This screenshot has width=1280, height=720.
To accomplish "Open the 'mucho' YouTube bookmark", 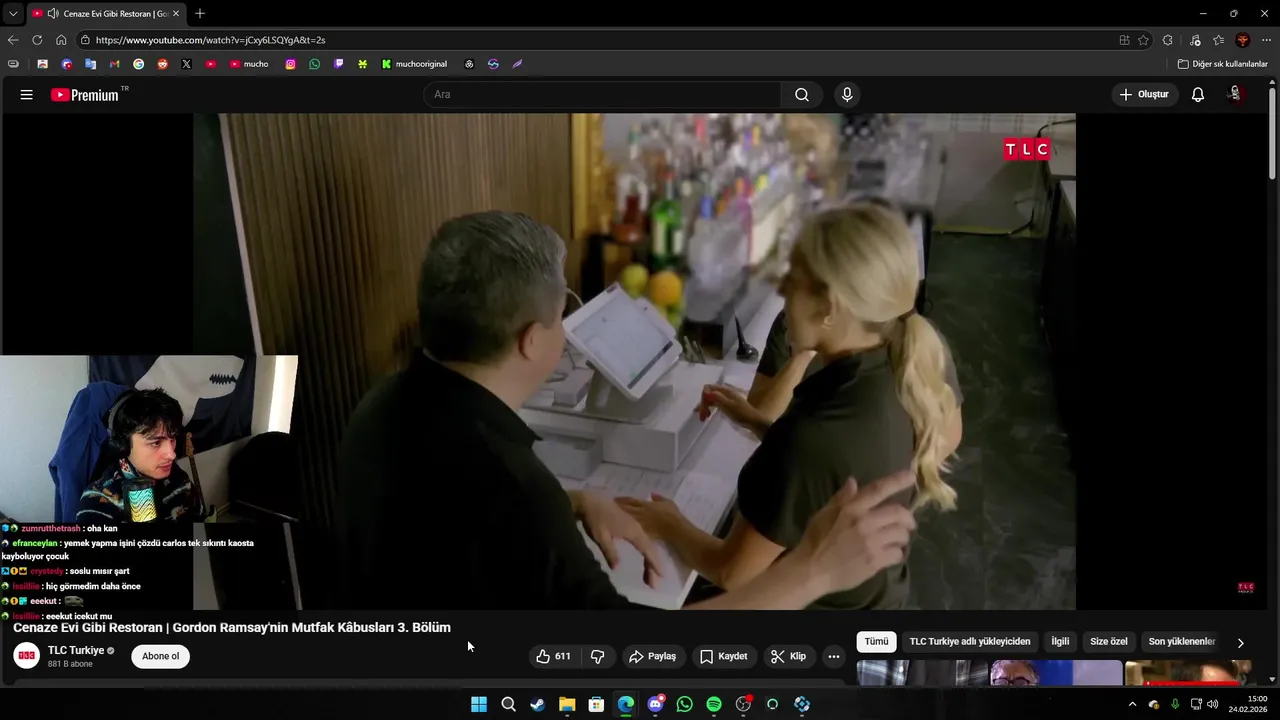I will pos(250,64).
